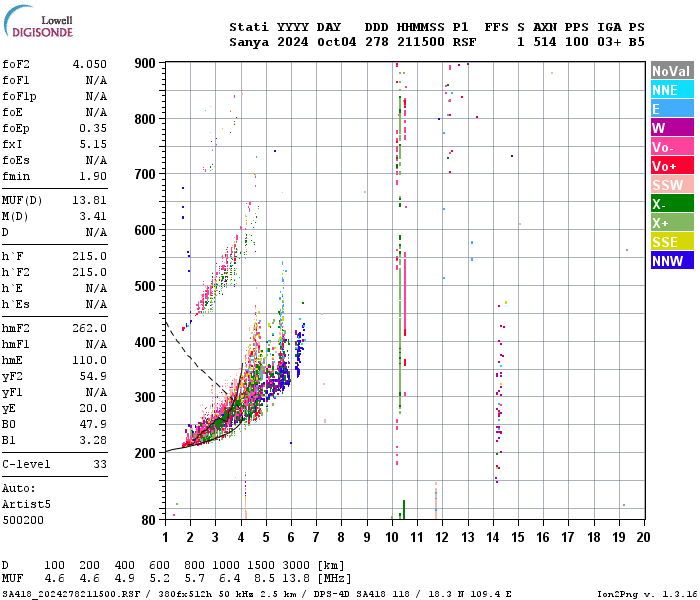Screen dimensions: 700x600
Task: Click the Artist5 auto-scaling label
Action: [x=24, y=505]
